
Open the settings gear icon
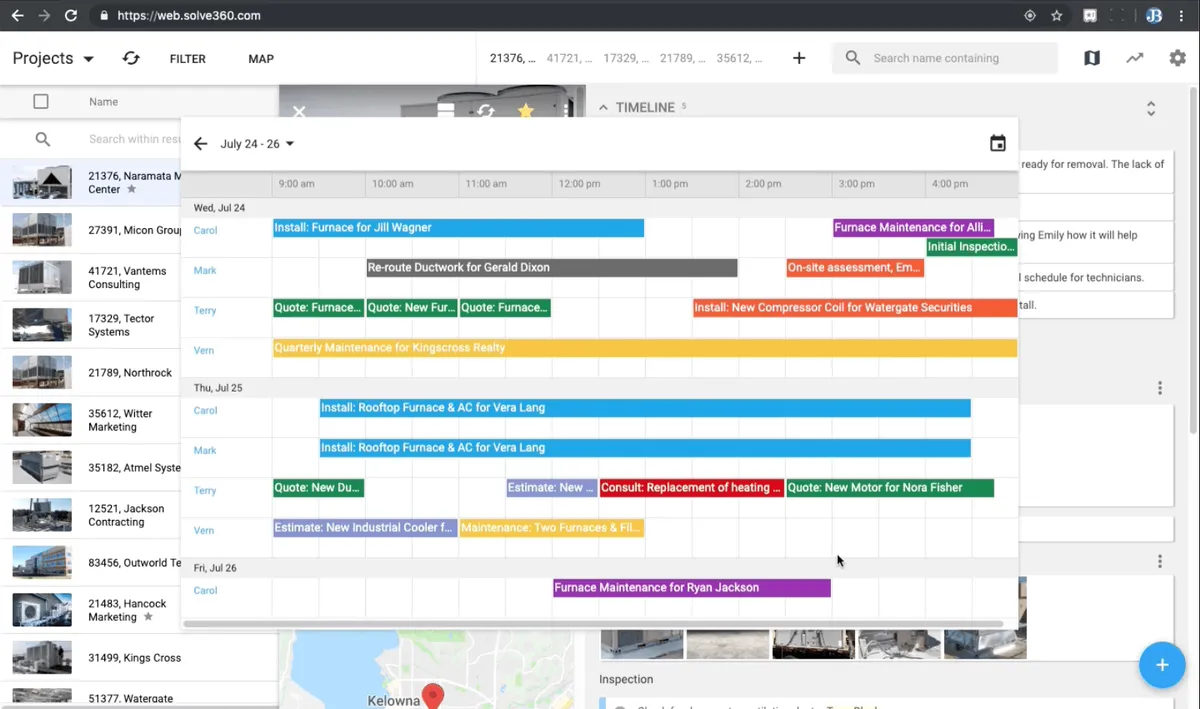tap(1177, 58)
